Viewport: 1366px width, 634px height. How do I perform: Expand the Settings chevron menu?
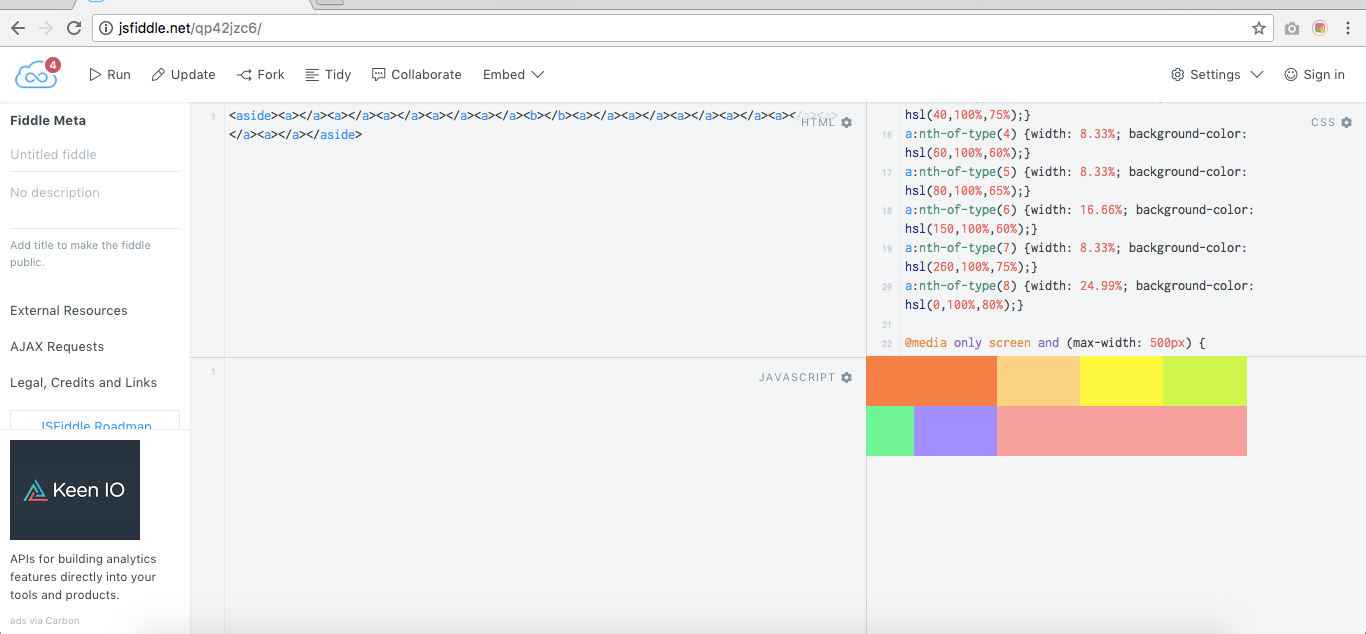1257,74
